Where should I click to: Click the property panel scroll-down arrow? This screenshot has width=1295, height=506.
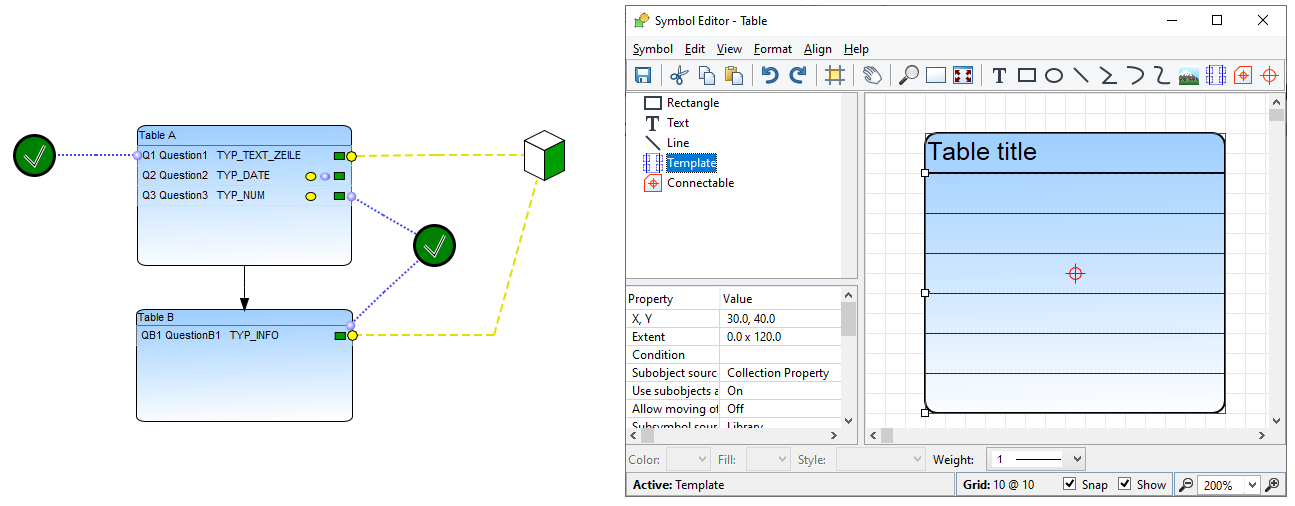tap(849, 421)
